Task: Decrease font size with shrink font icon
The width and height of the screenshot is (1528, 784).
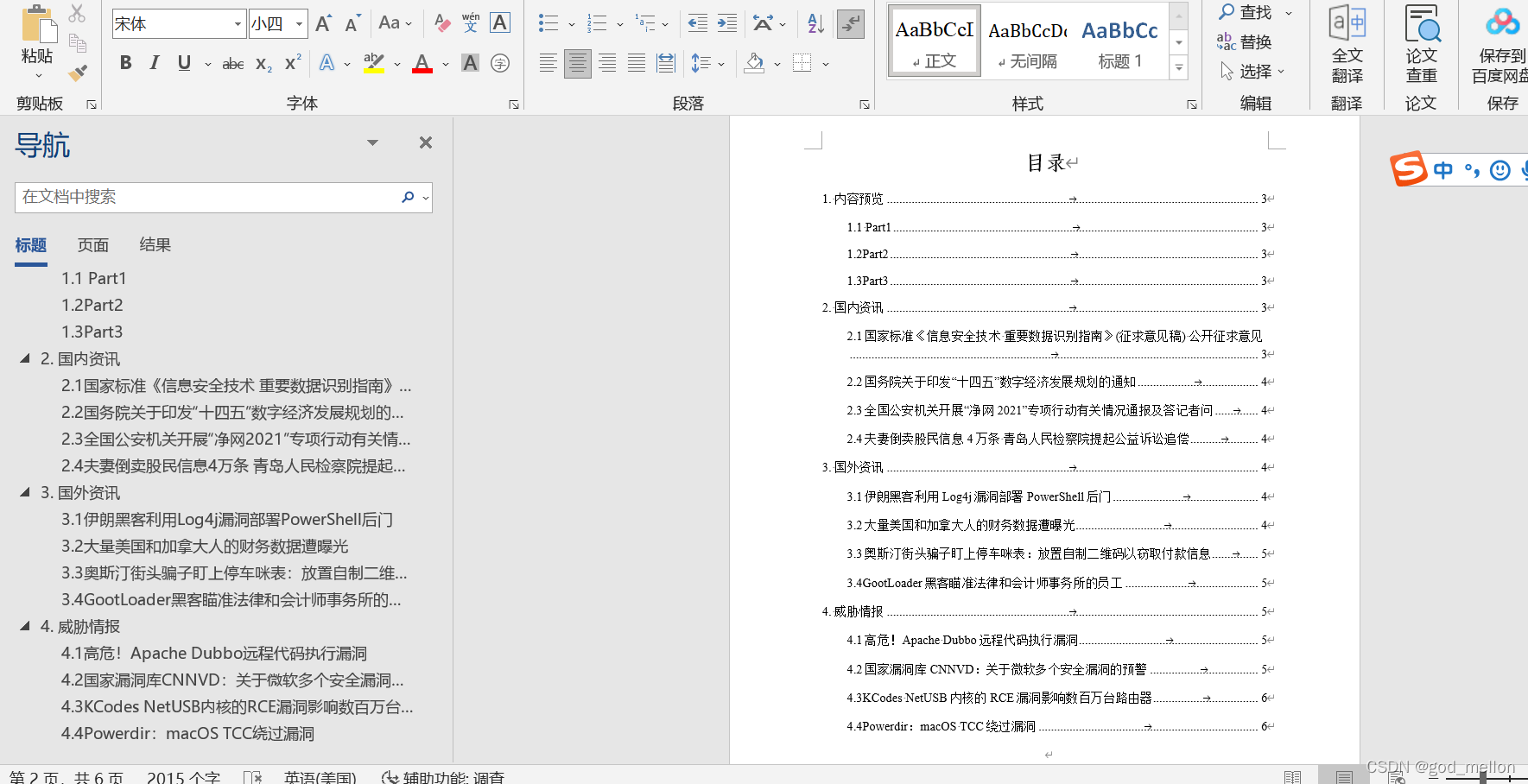Action: coord(352,24)
